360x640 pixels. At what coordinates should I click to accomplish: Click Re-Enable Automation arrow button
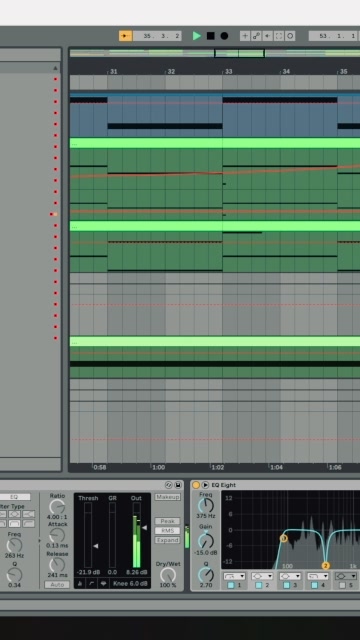click(x=268, y=36)
